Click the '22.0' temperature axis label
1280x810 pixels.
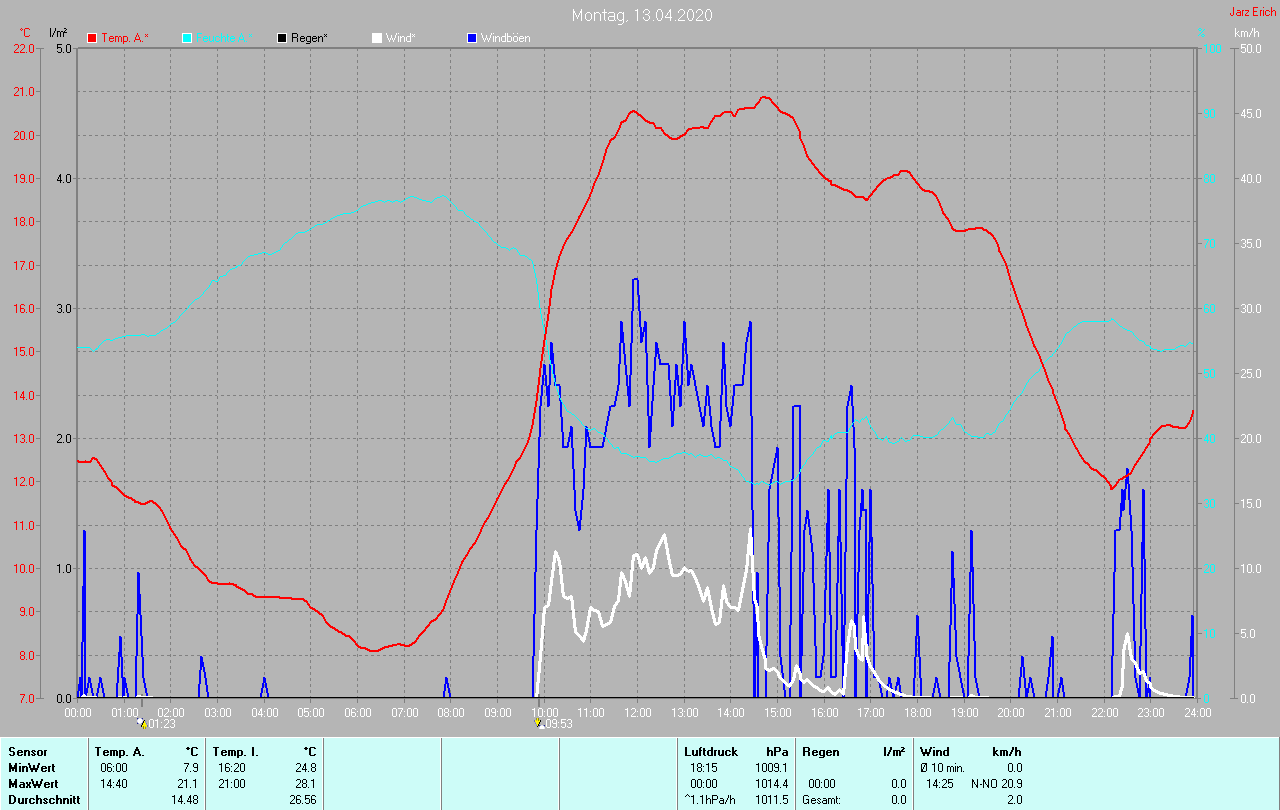23,48
